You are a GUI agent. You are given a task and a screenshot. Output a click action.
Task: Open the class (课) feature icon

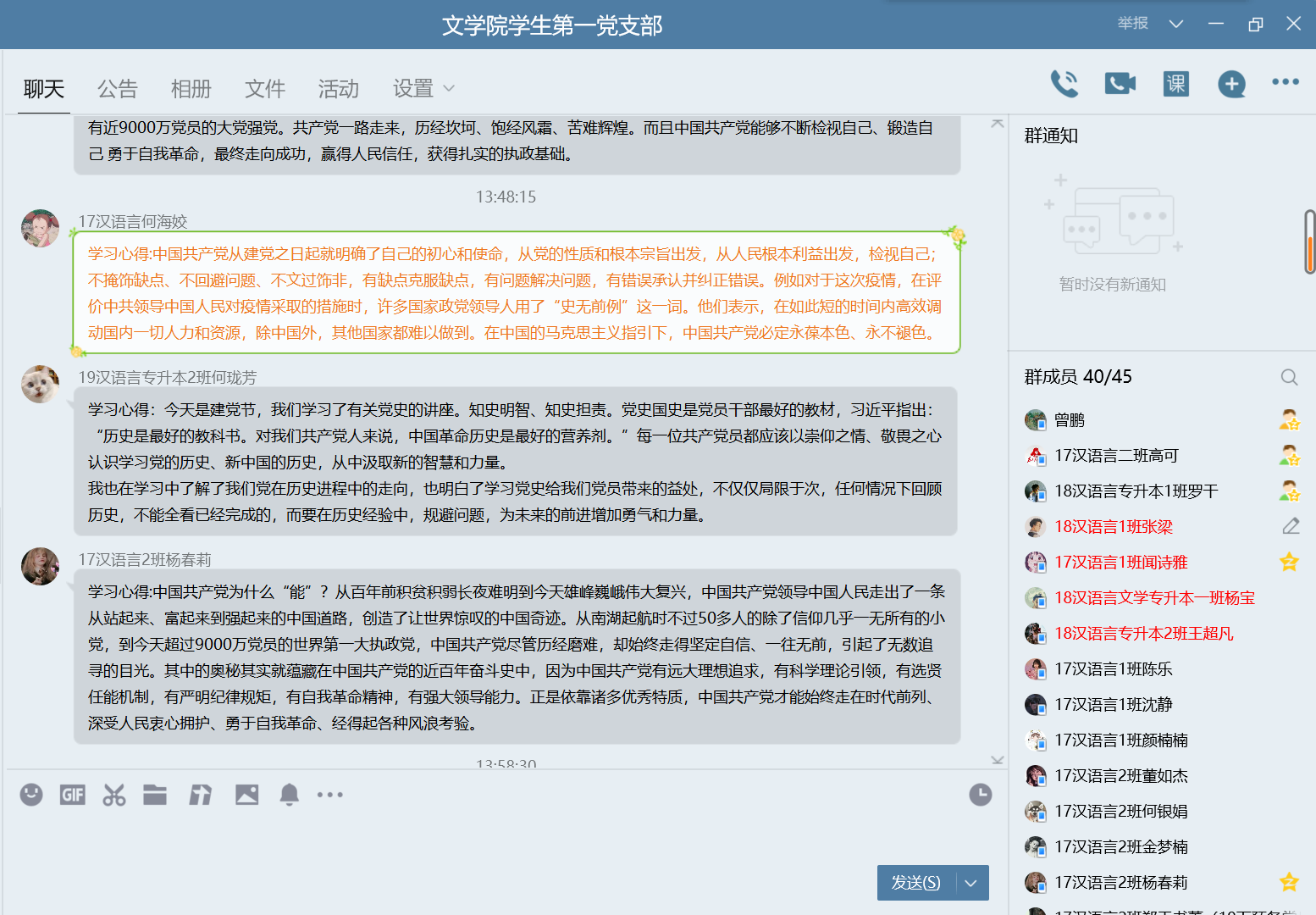1175,83
